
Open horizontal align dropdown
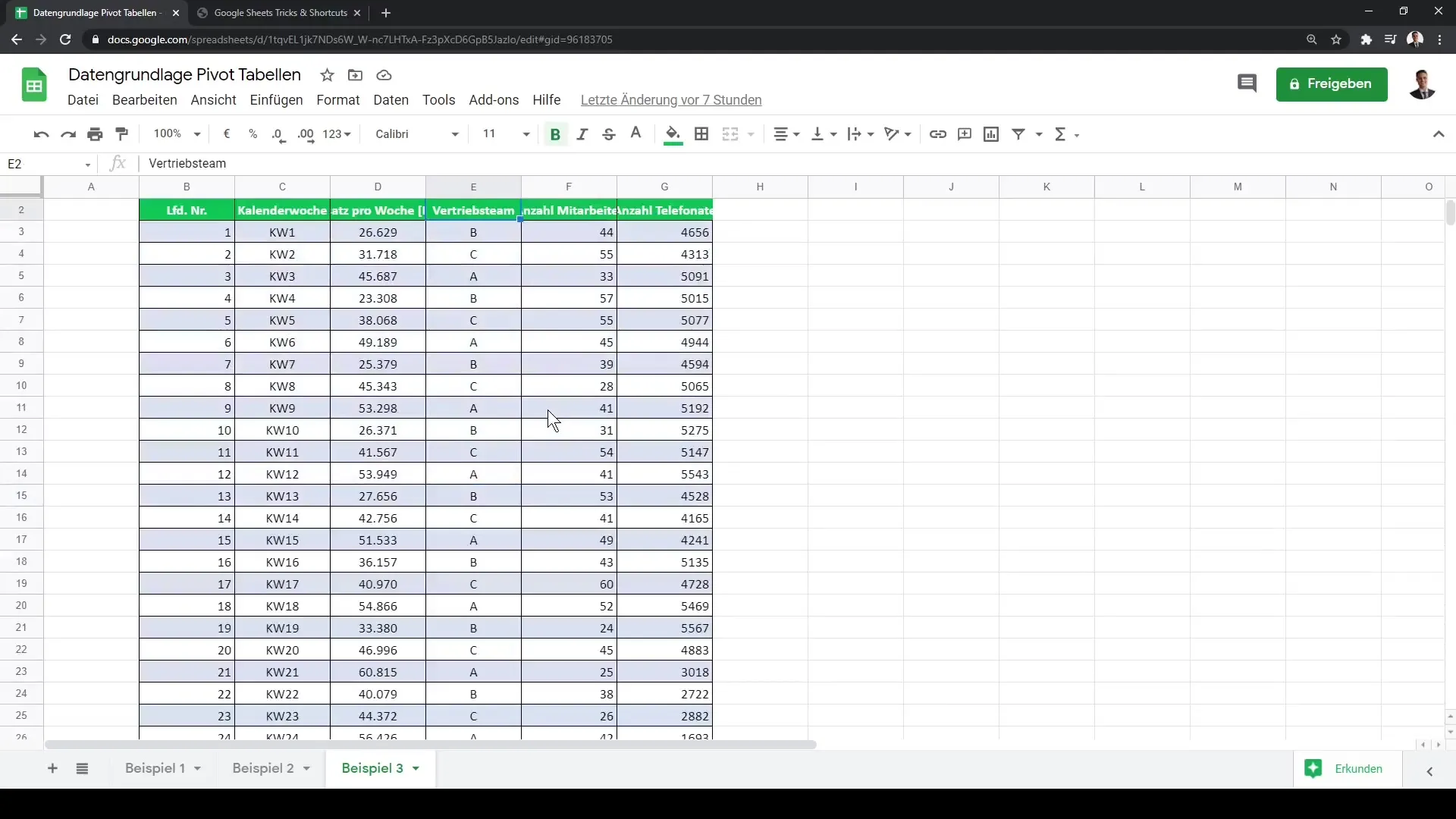[786, 134]
